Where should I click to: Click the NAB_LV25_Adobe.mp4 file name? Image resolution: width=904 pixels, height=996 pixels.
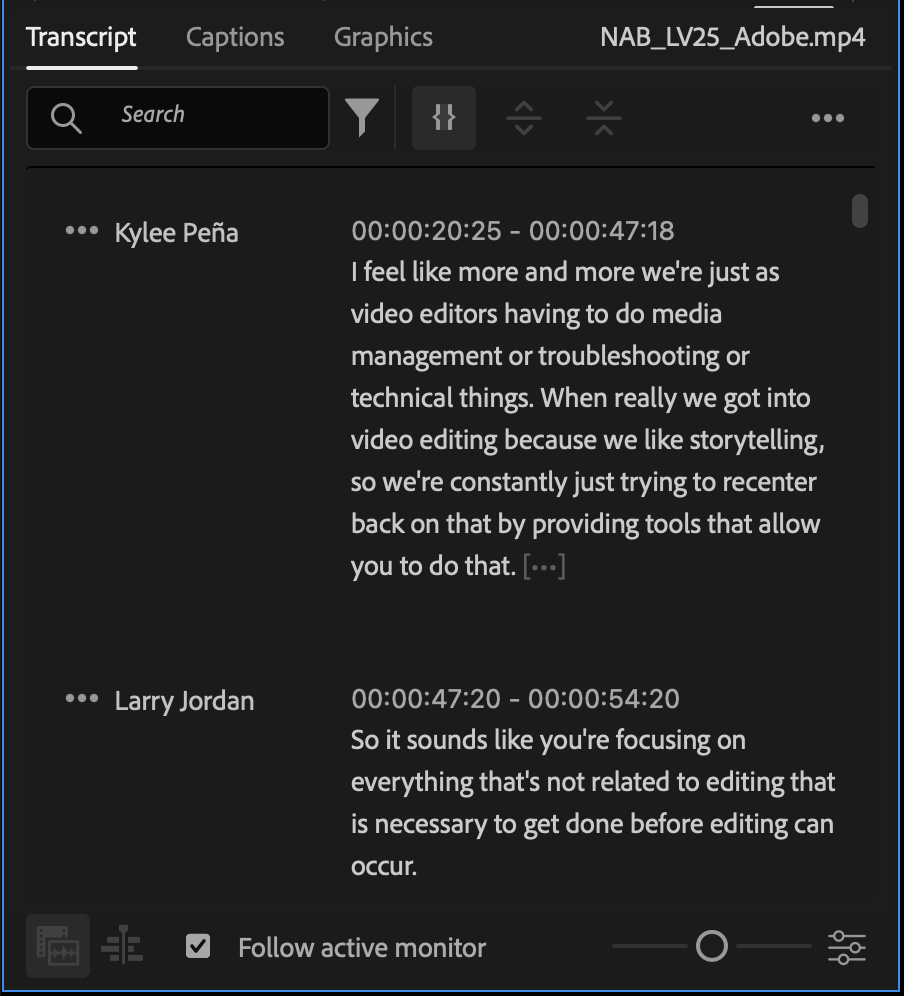click(732, 37)
